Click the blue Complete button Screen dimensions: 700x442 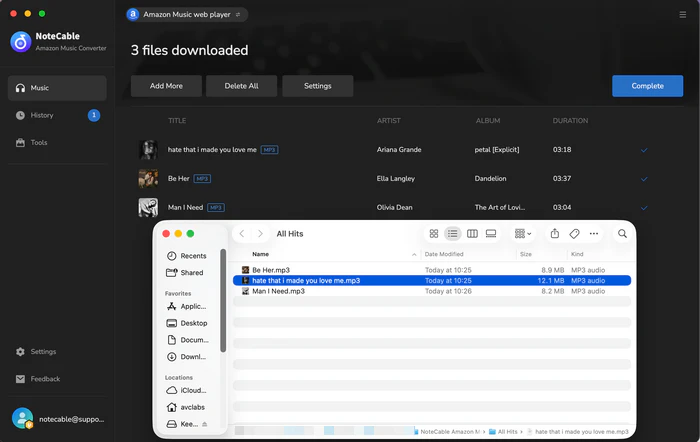[x=647, y=86]
